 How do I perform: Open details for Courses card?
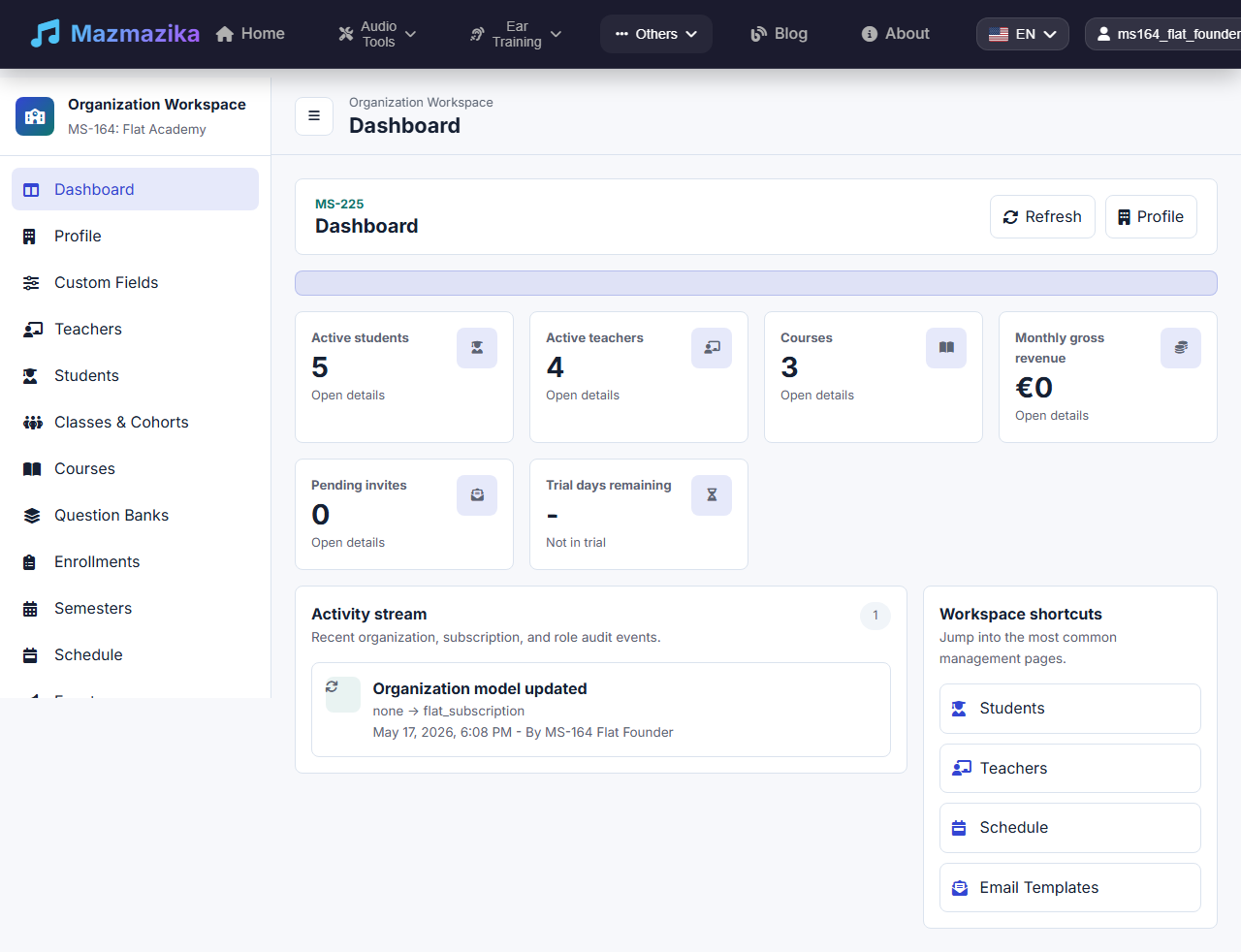817,396
